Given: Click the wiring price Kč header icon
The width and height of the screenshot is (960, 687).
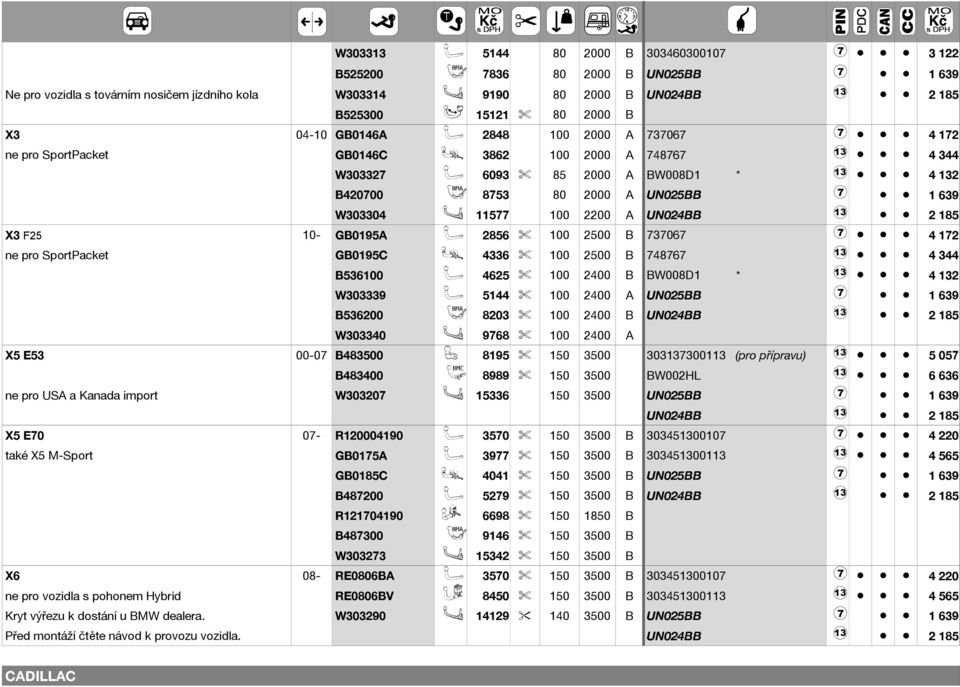Looking at the screenshot, I should coord(938,20).
